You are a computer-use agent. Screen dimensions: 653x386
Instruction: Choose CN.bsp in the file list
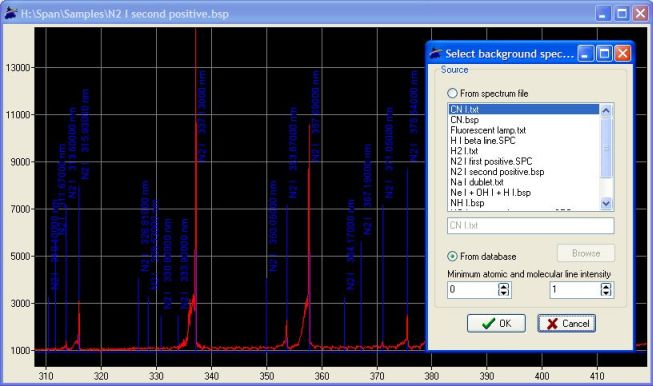click(524, 120)
